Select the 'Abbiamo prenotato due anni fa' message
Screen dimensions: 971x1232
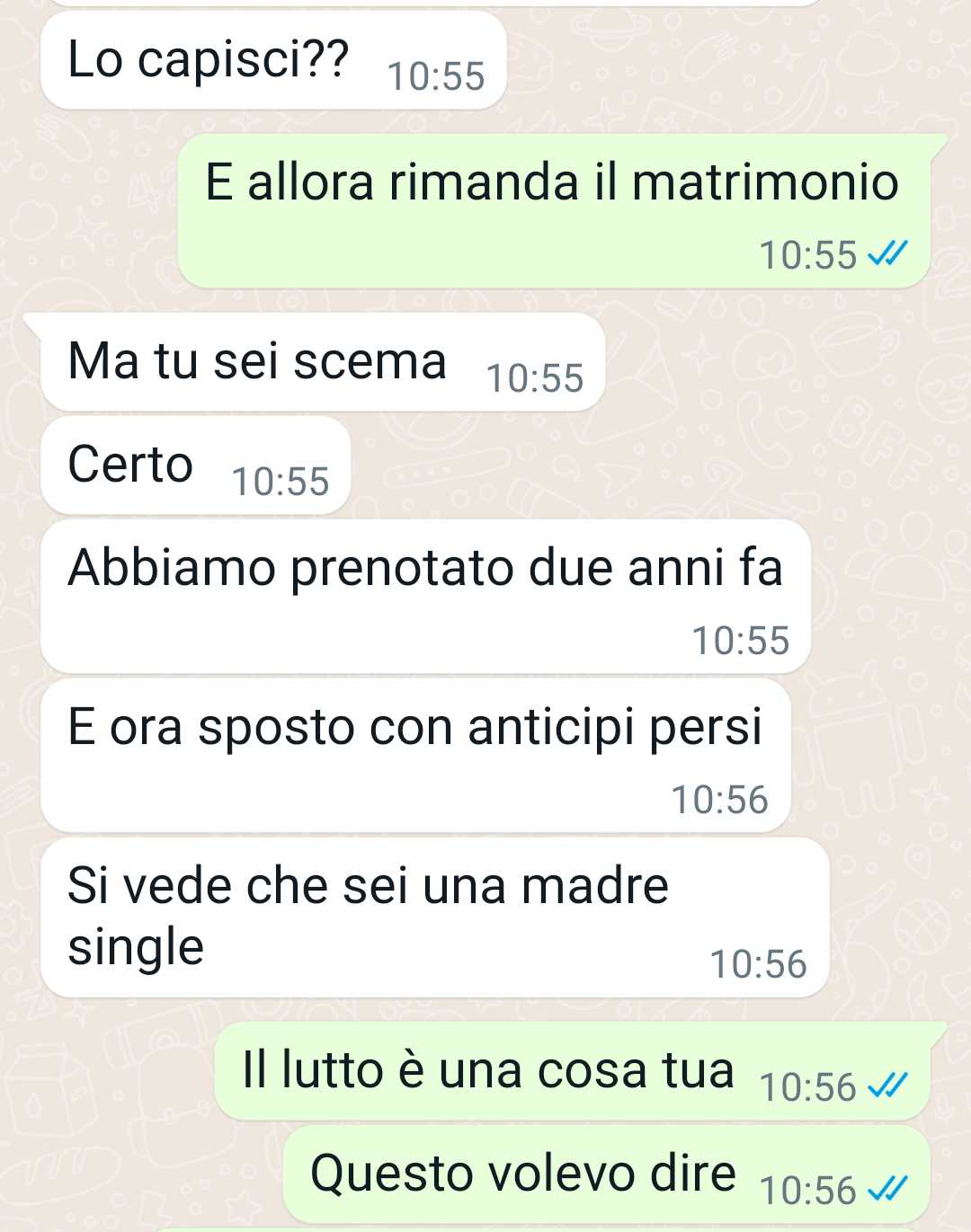tap(425, 597)
